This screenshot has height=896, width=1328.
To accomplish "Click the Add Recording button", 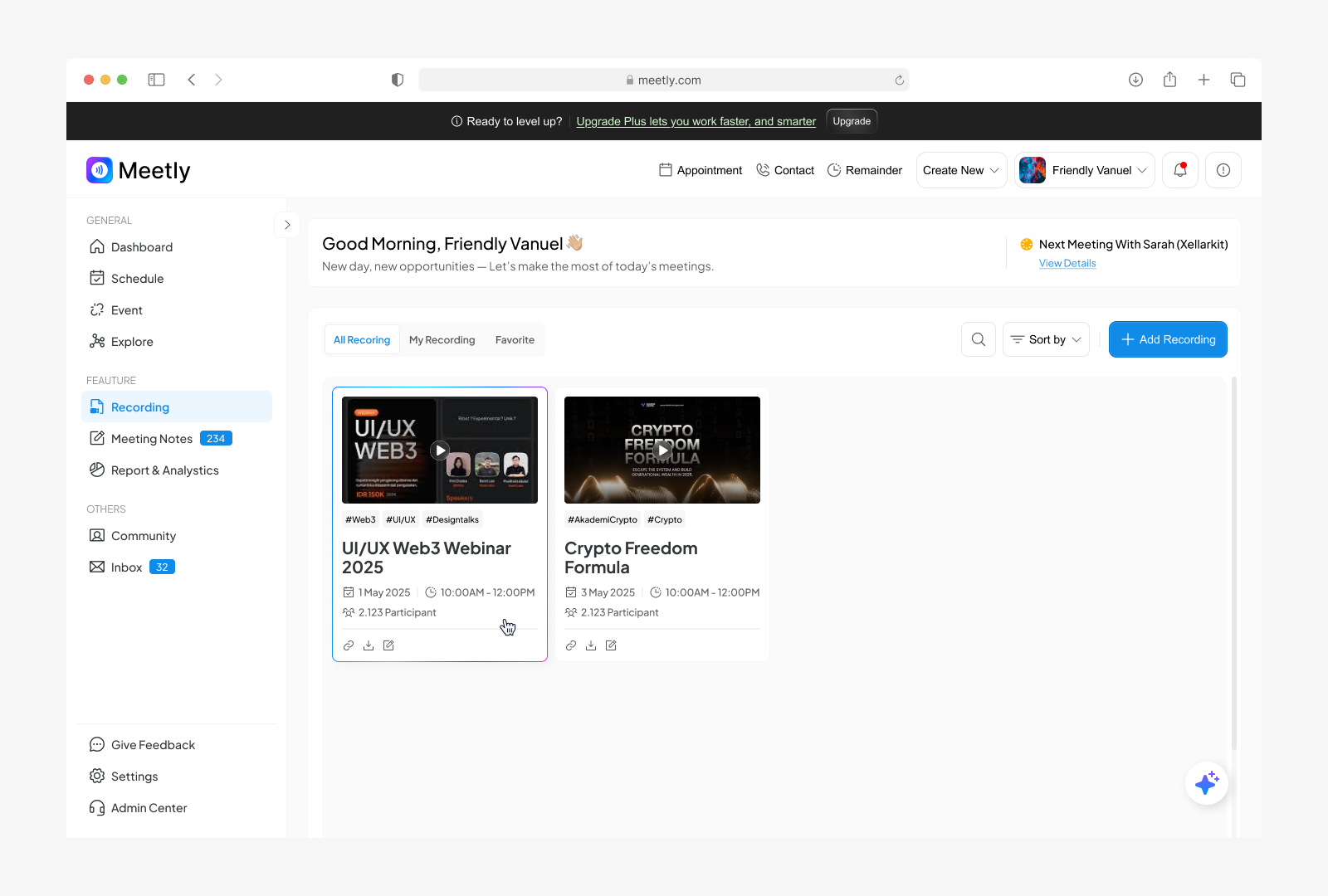I will 1167,339.
